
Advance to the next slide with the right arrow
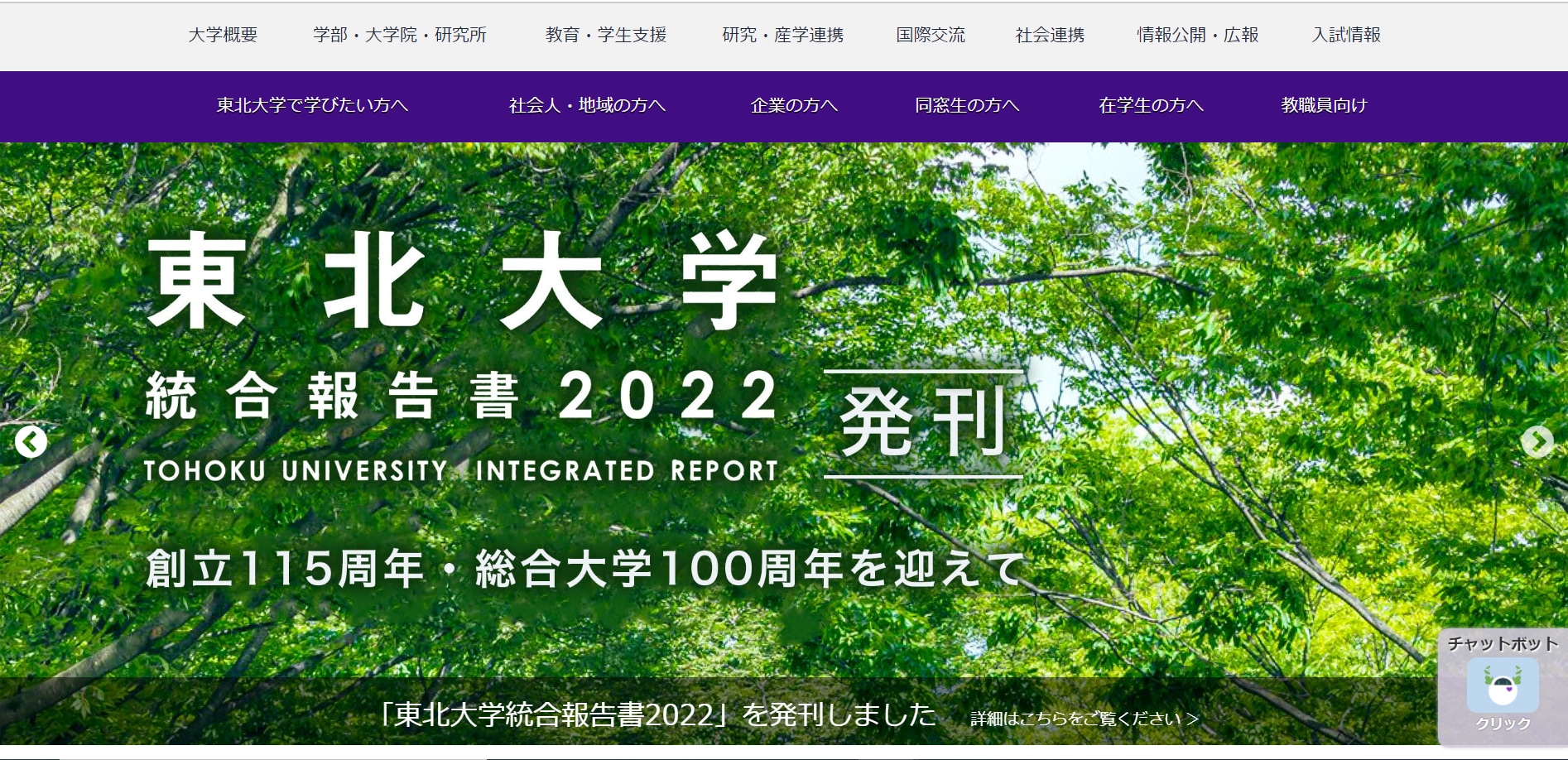1537,441
